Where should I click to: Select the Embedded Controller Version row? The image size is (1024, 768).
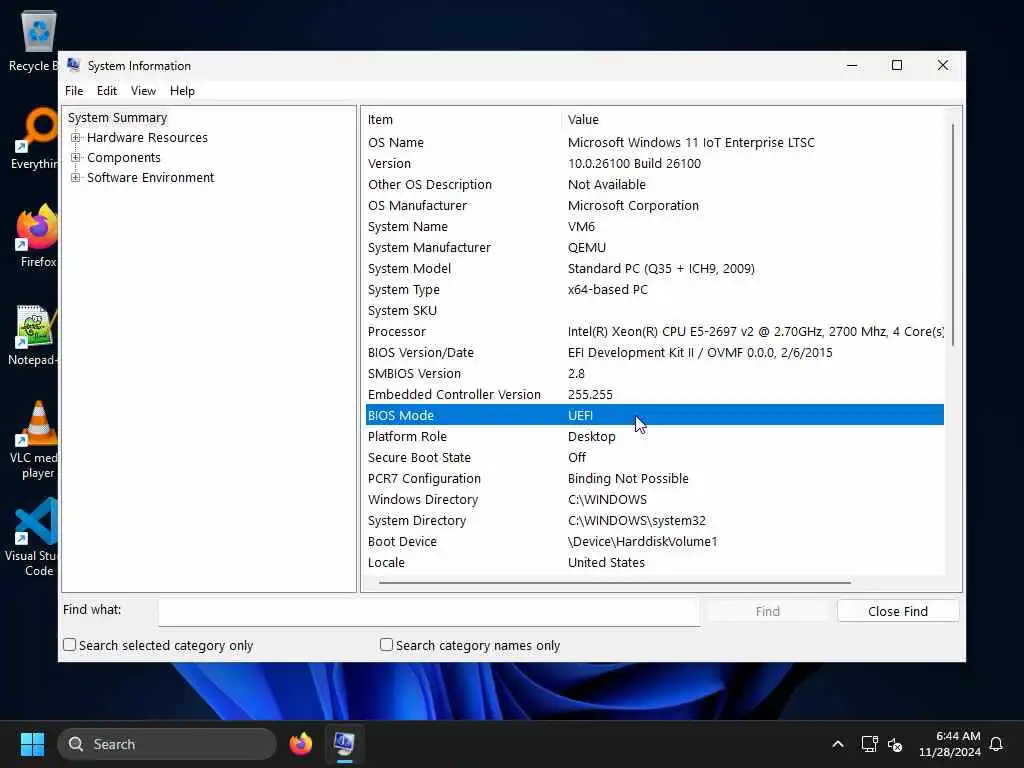(x=655, y=394)
